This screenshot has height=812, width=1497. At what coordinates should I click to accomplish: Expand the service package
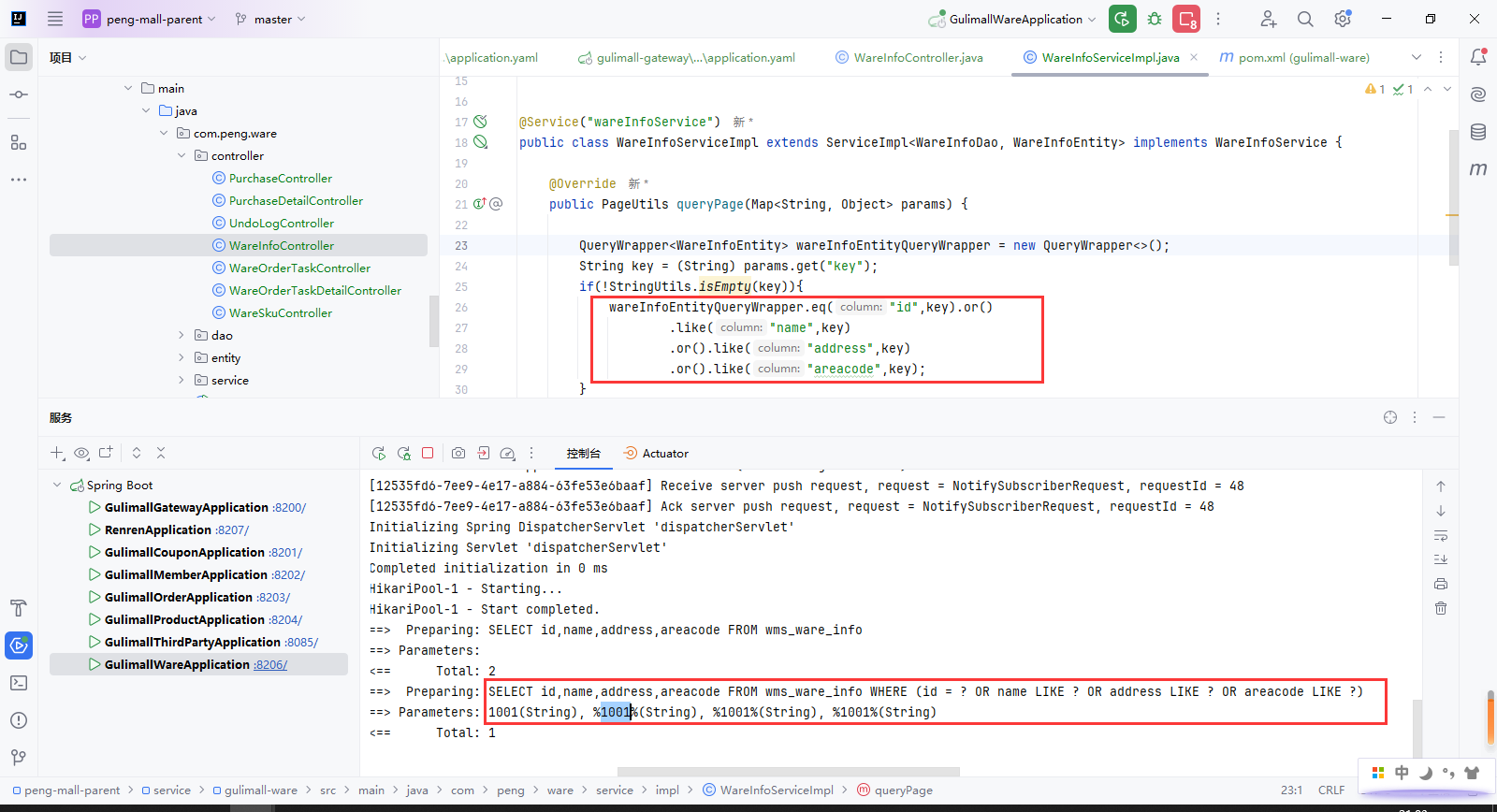click(182, 380)
